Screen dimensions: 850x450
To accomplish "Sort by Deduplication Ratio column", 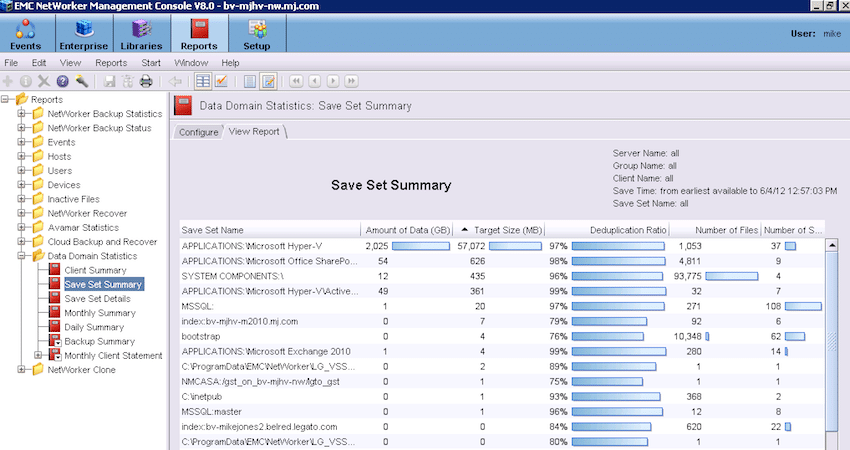I will pos(607,230).
